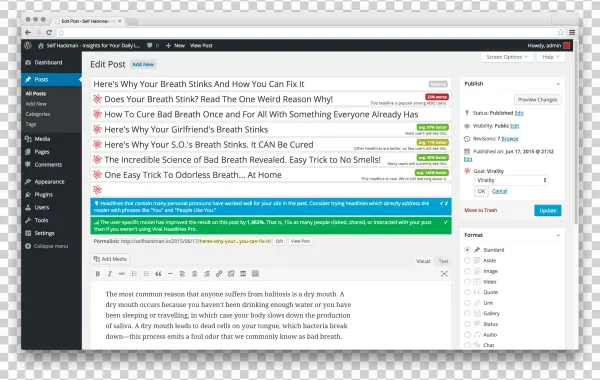Image resolution: width=600 pixels, height=380 pixels.
Task: Expand Screen Options
Action: [x=507, y=57]
